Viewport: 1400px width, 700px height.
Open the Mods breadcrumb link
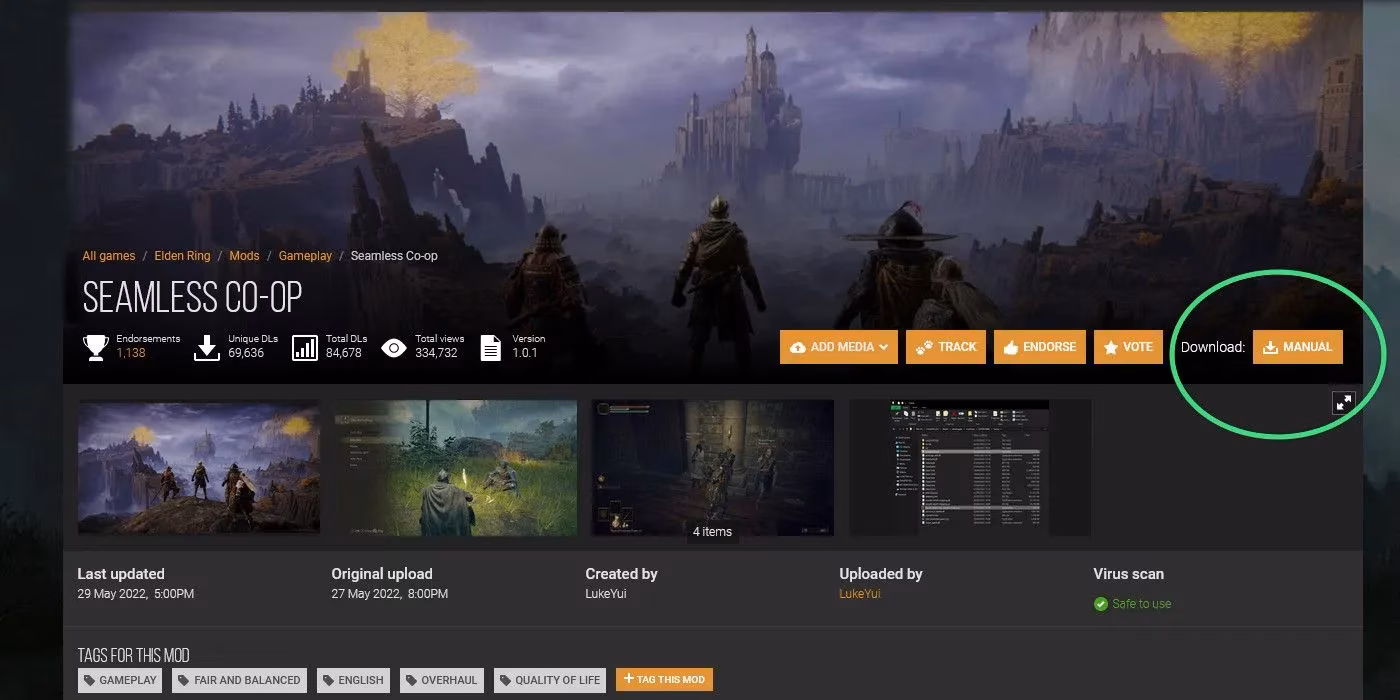tap(244, 256)
